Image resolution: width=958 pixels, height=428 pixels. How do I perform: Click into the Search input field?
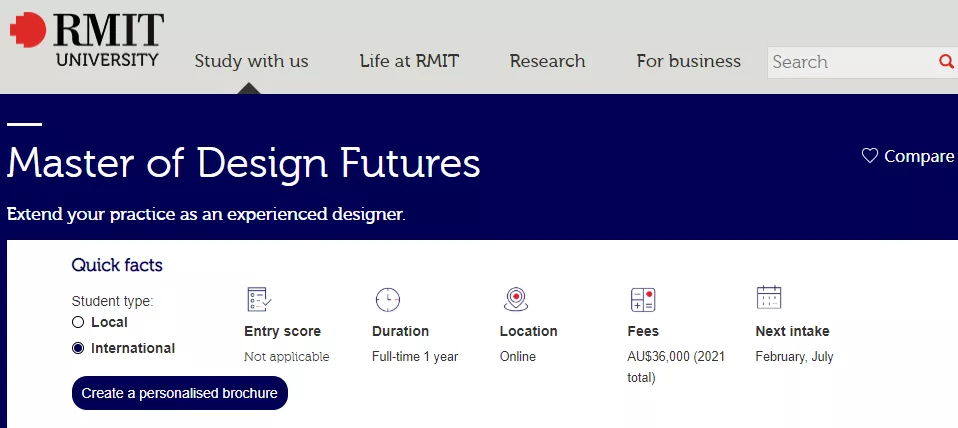click(850, 62)
